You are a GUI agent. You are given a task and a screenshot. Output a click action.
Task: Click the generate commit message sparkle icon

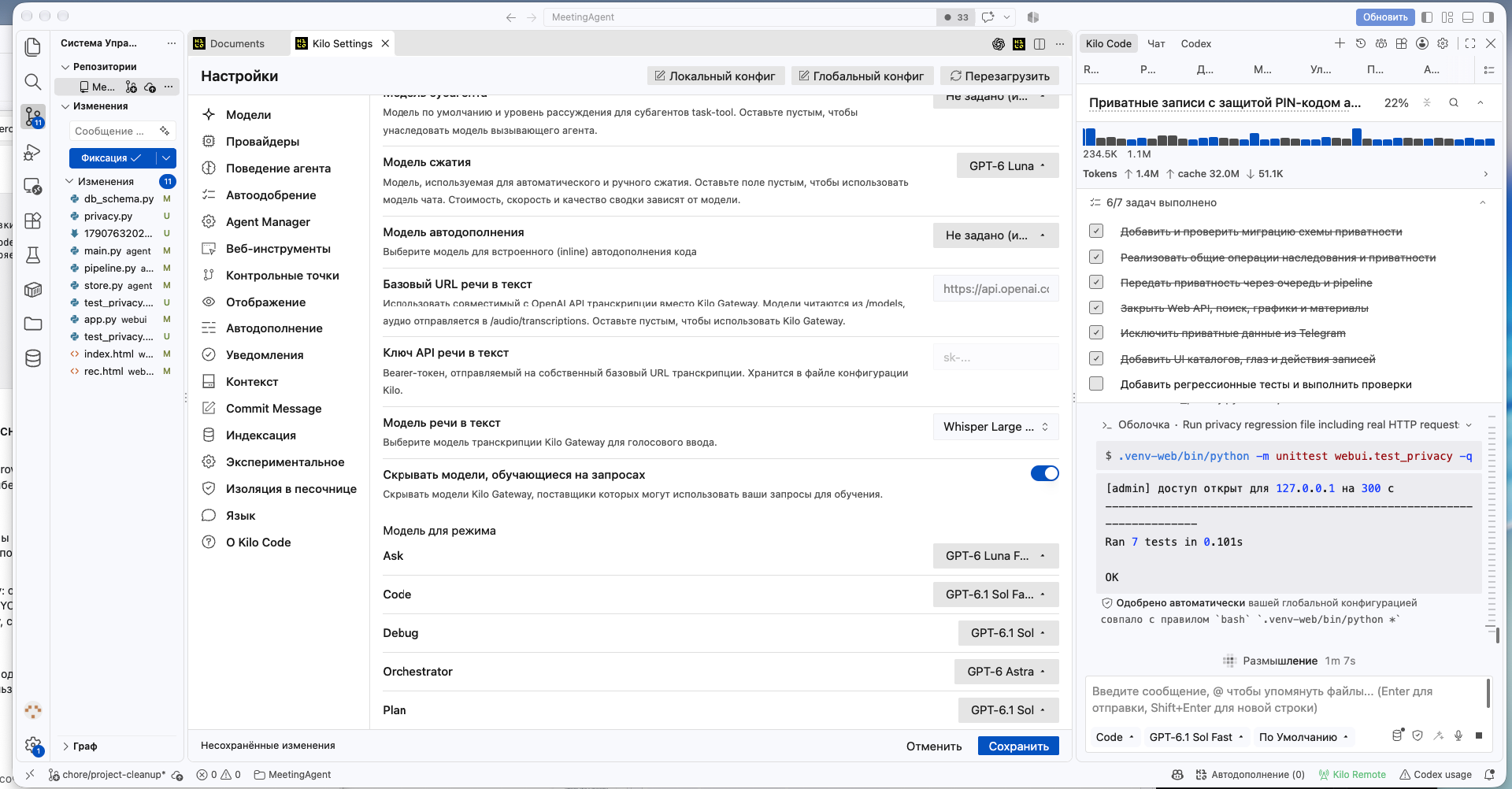pos(165,131)
